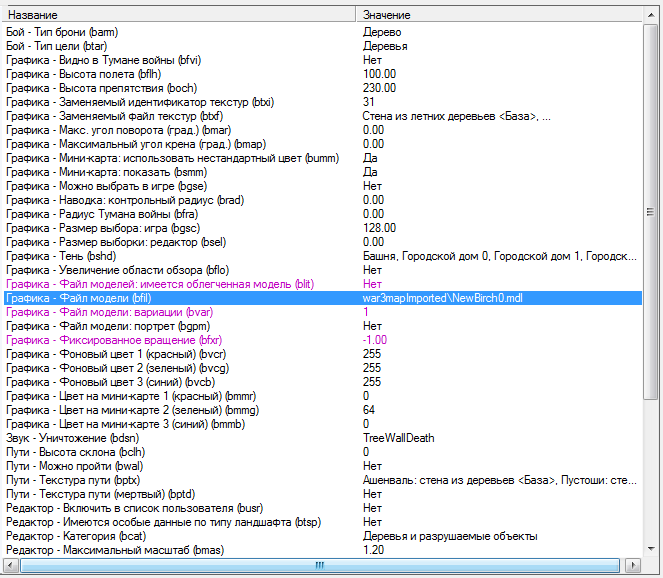Click the Значение column header
The image size is (663, 578).
point(499,15)
